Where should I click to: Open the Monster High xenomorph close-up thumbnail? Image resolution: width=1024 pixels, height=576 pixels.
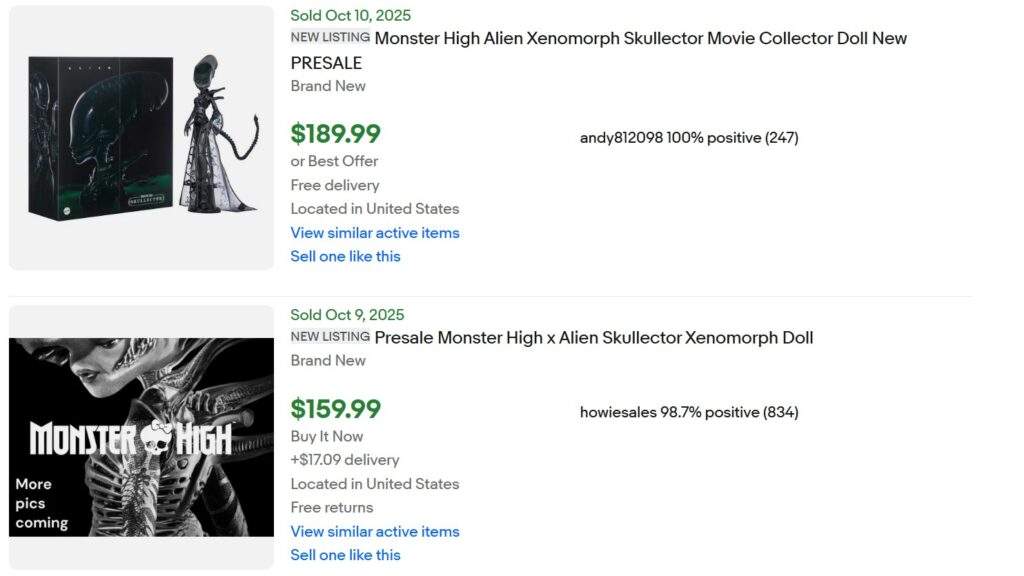click(x=140, y=433)
